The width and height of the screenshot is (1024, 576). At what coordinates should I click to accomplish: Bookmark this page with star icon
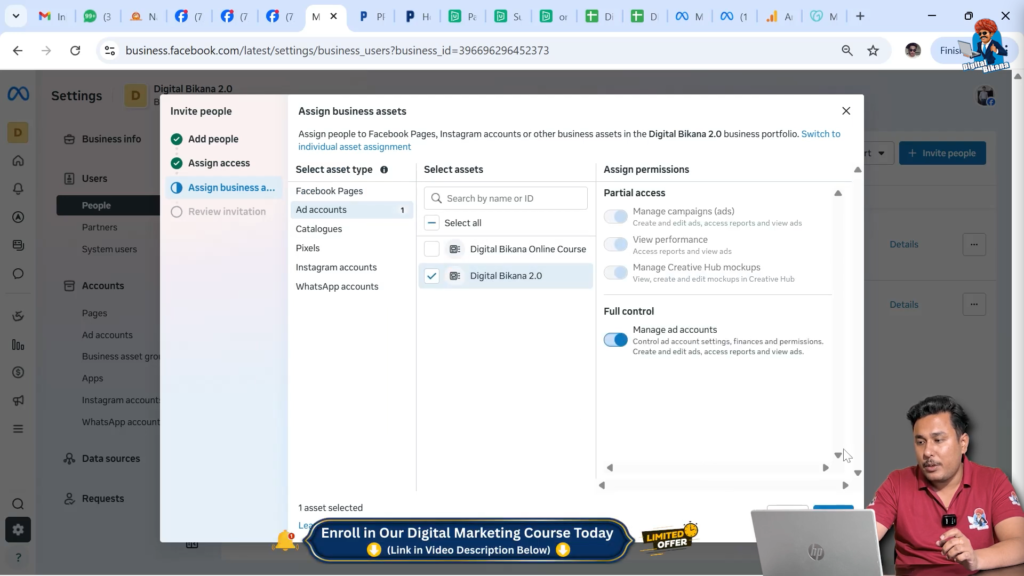tap(873, 50)
